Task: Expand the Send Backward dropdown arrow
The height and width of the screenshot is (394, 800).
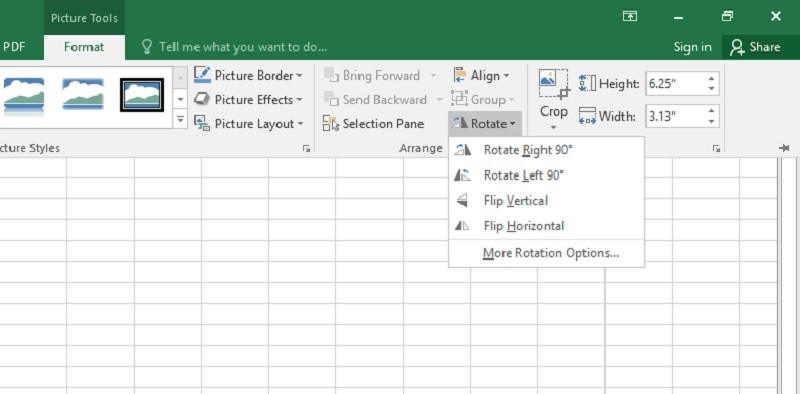Action: click(440, 100)
